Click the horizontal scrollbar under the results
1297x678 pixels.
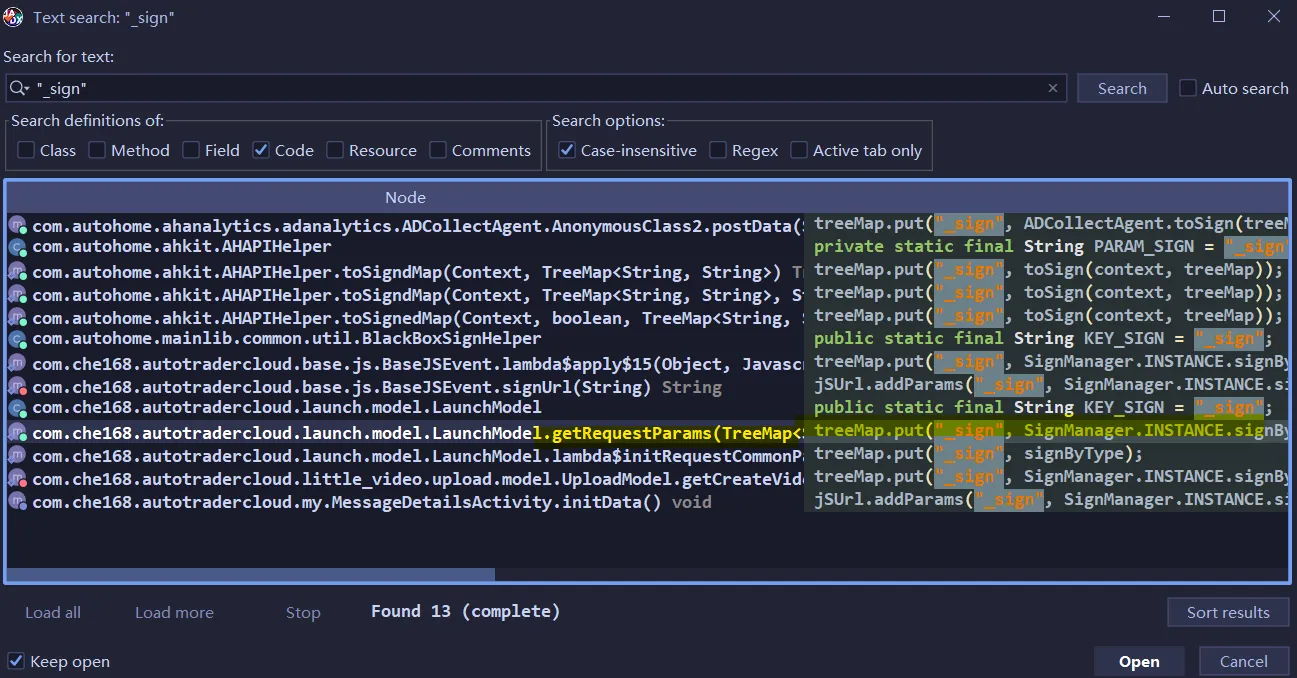pos(251,574)
